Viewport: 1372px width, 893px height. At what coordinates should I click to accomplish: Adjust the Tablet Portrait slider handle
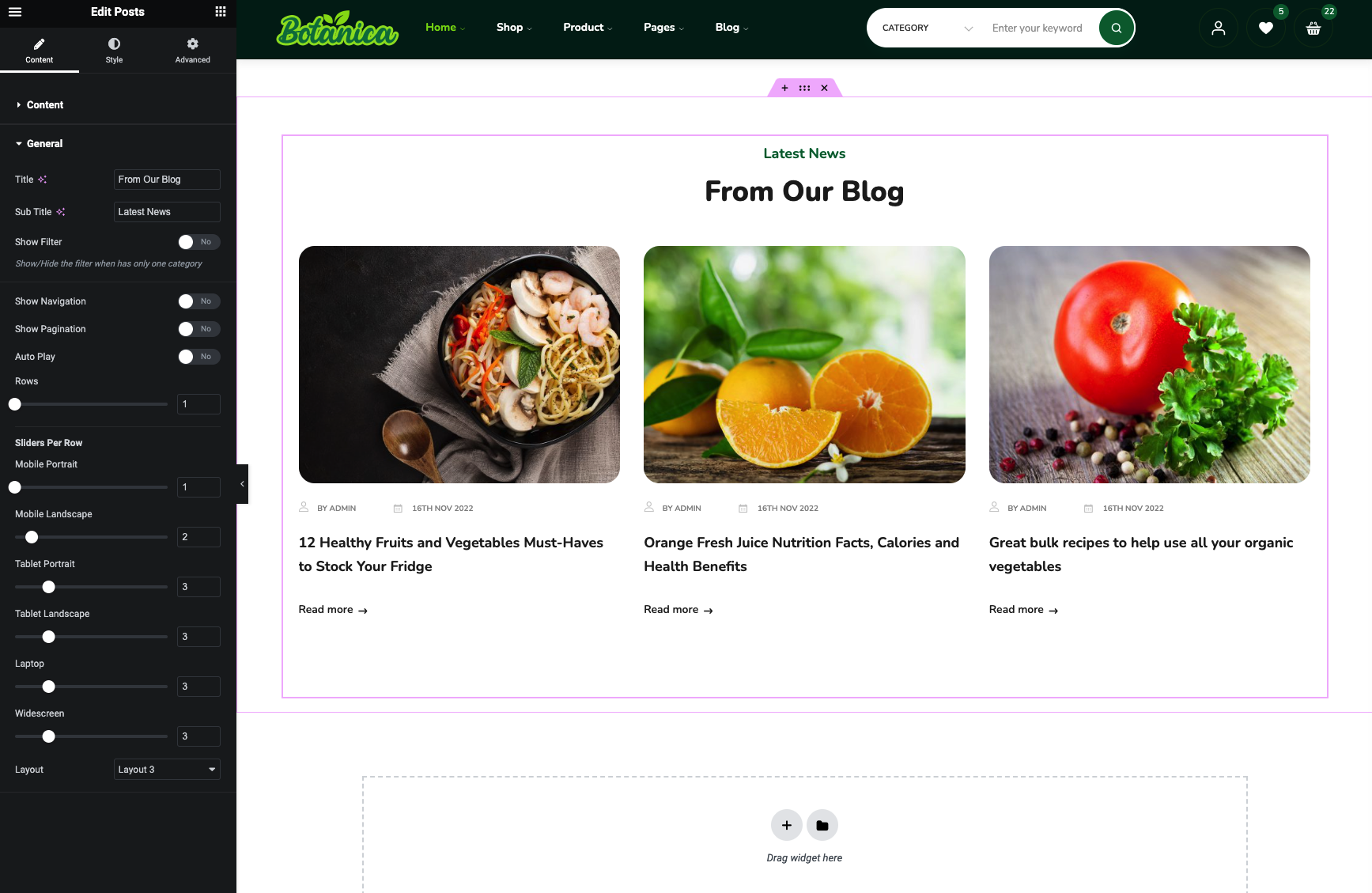point(48,587)
